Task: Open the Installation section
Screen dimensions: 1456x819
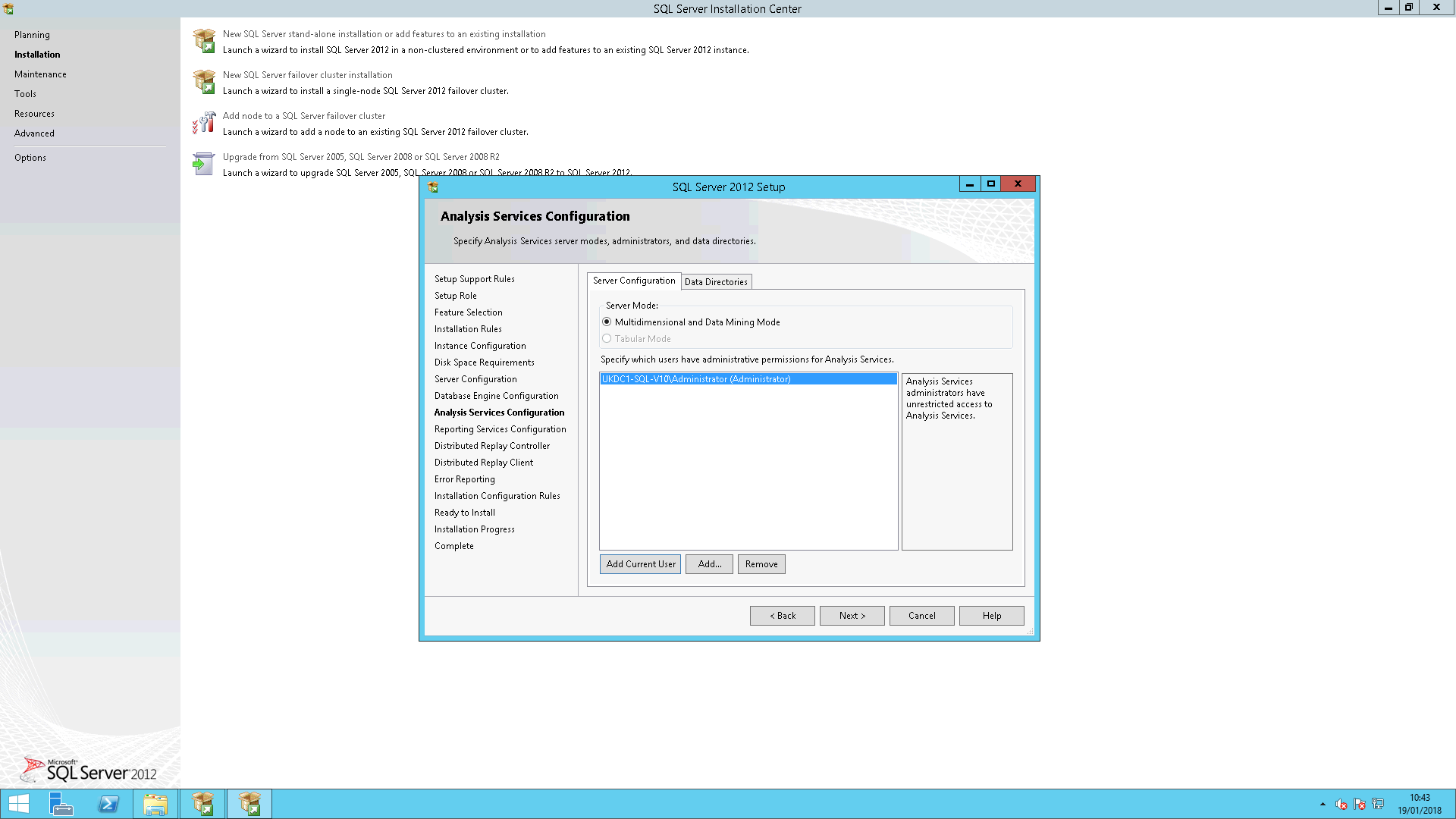Action: (x=37, y=55)
